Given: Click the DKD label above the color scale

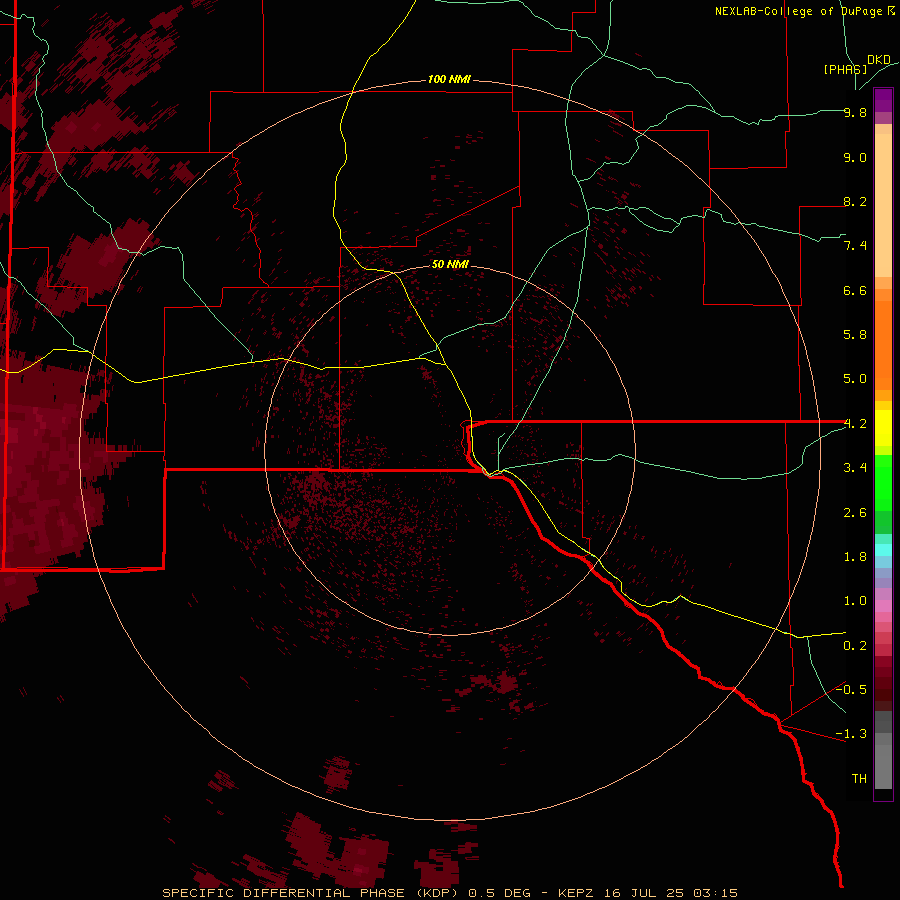Looking at the screenshot, I should (879, 60).
